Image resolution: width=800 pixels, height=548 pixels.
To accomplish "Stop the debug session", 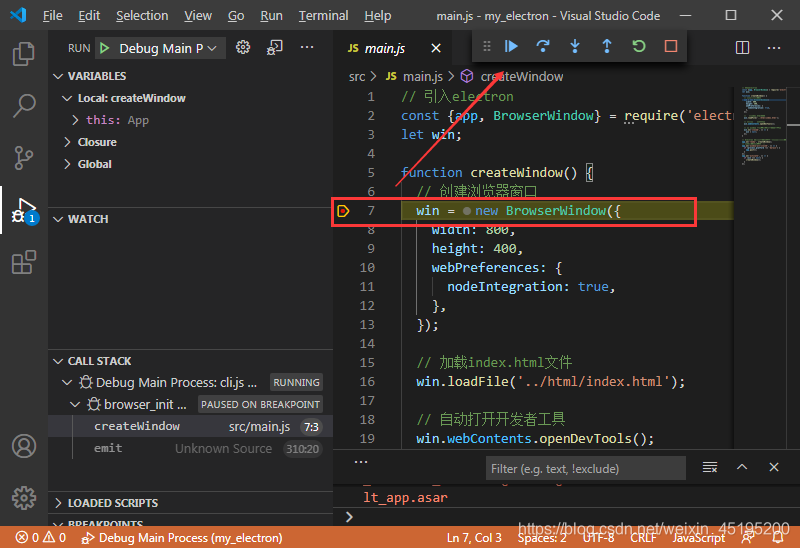I will point(671,46).
